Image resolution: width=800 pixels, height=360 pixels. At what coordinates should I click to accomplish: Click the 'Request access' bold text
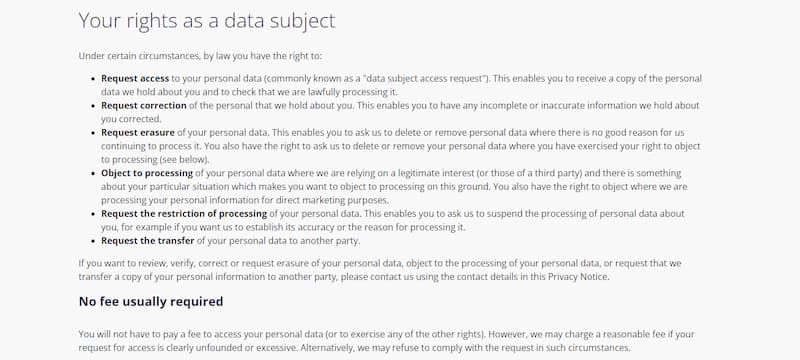(x=135, y=79)
